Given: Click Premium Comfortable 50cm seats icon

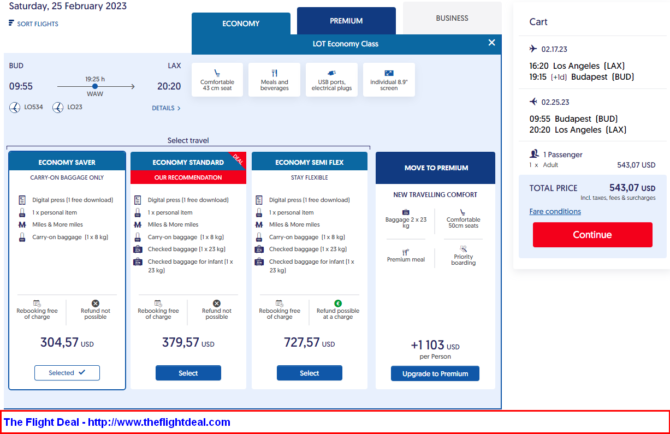Looking at the screenshot, I should tap(463, 212).
